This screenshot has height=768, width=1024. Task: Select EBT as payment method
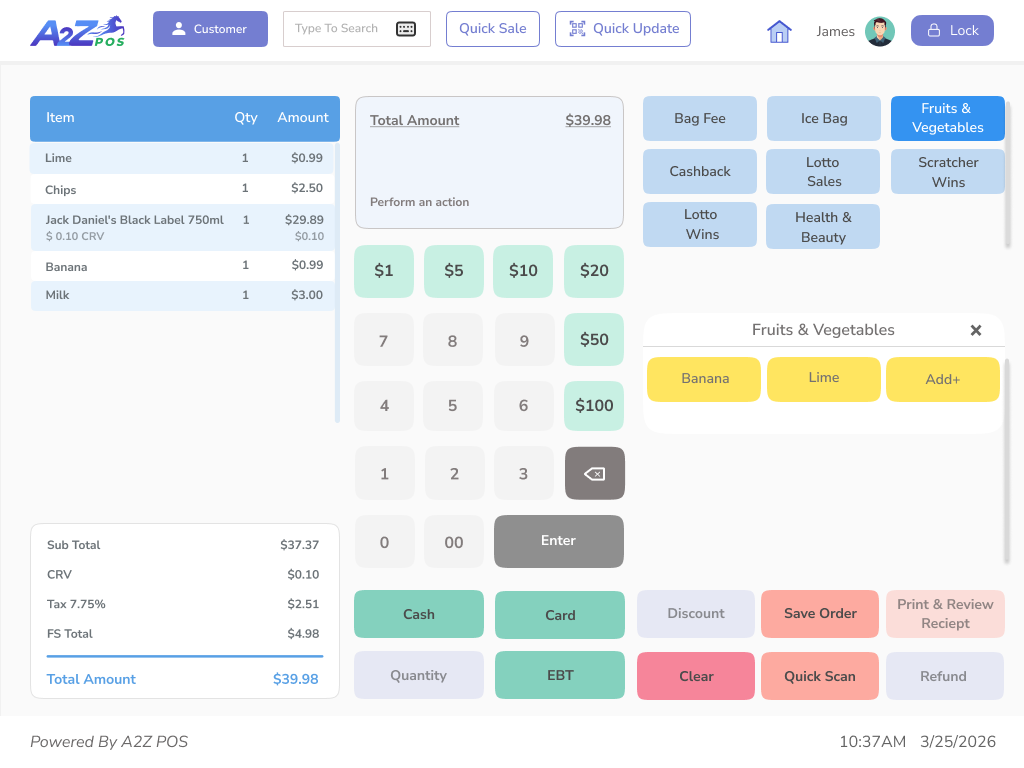pos(559,676)
